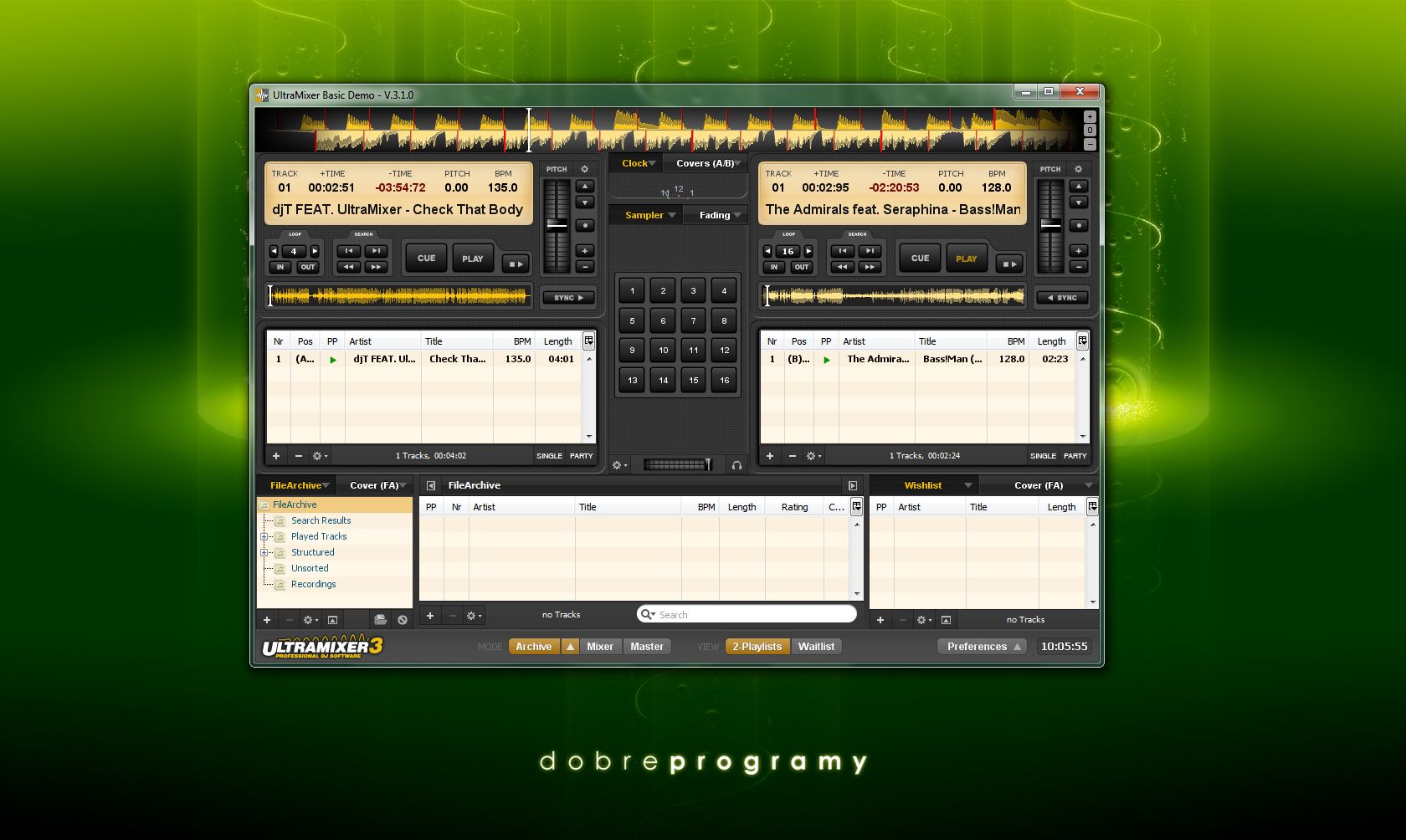Open the Sampler dropdown
Image resolution: width=1406 pixels, height=840 pixels.
(646, 215)
